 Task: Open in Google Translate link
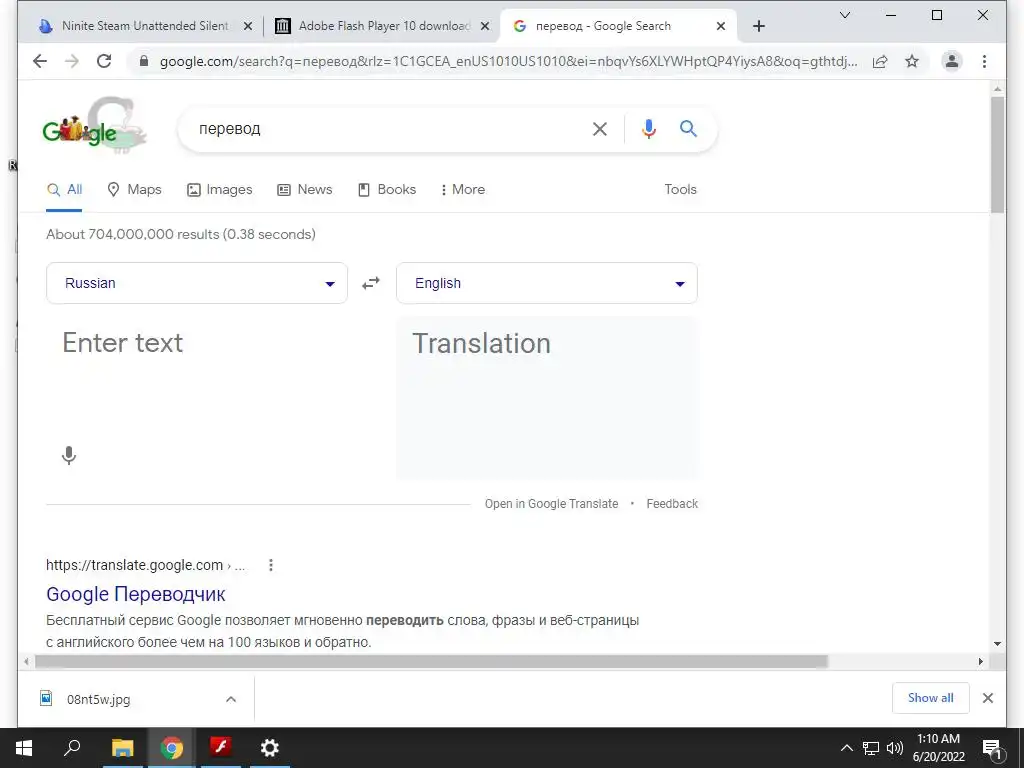[551, 504]
